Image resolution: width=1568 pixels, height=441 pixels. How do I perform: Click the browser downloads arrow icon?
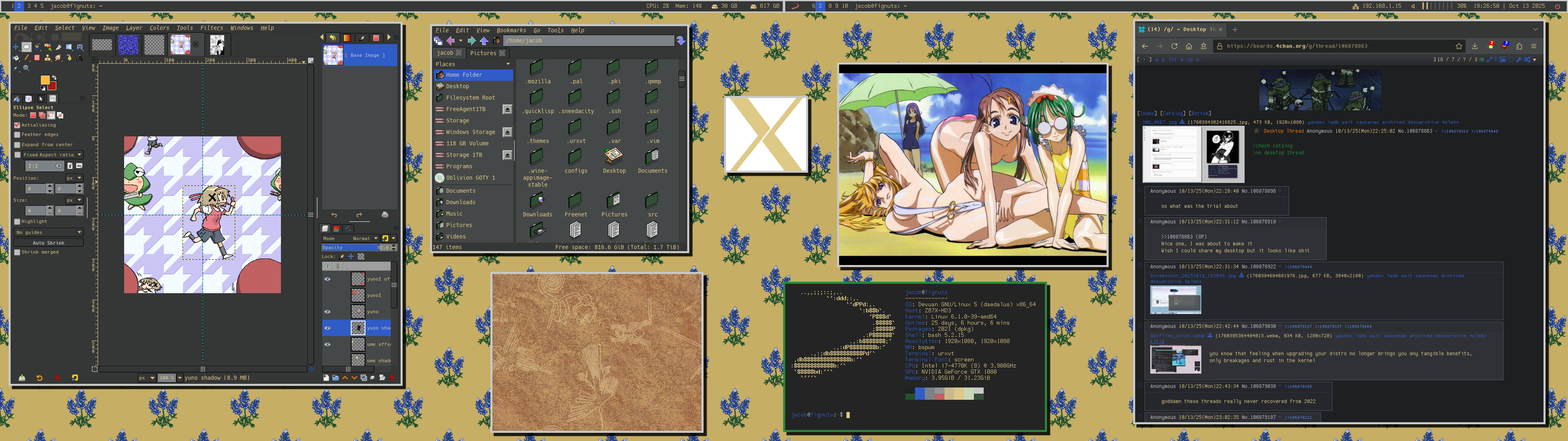(1475, 46)
